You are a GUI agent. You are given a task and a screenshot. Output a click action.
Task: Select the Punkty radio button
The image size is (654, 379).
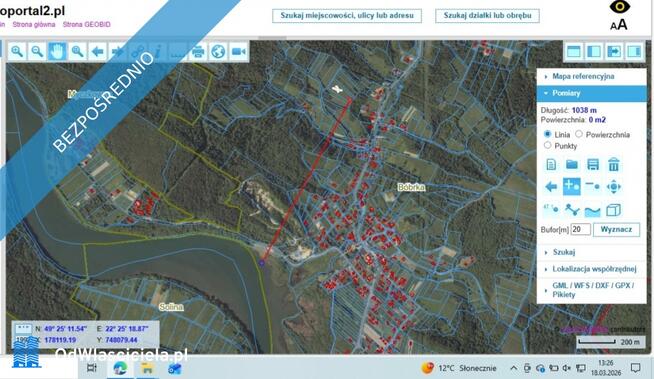548,145
